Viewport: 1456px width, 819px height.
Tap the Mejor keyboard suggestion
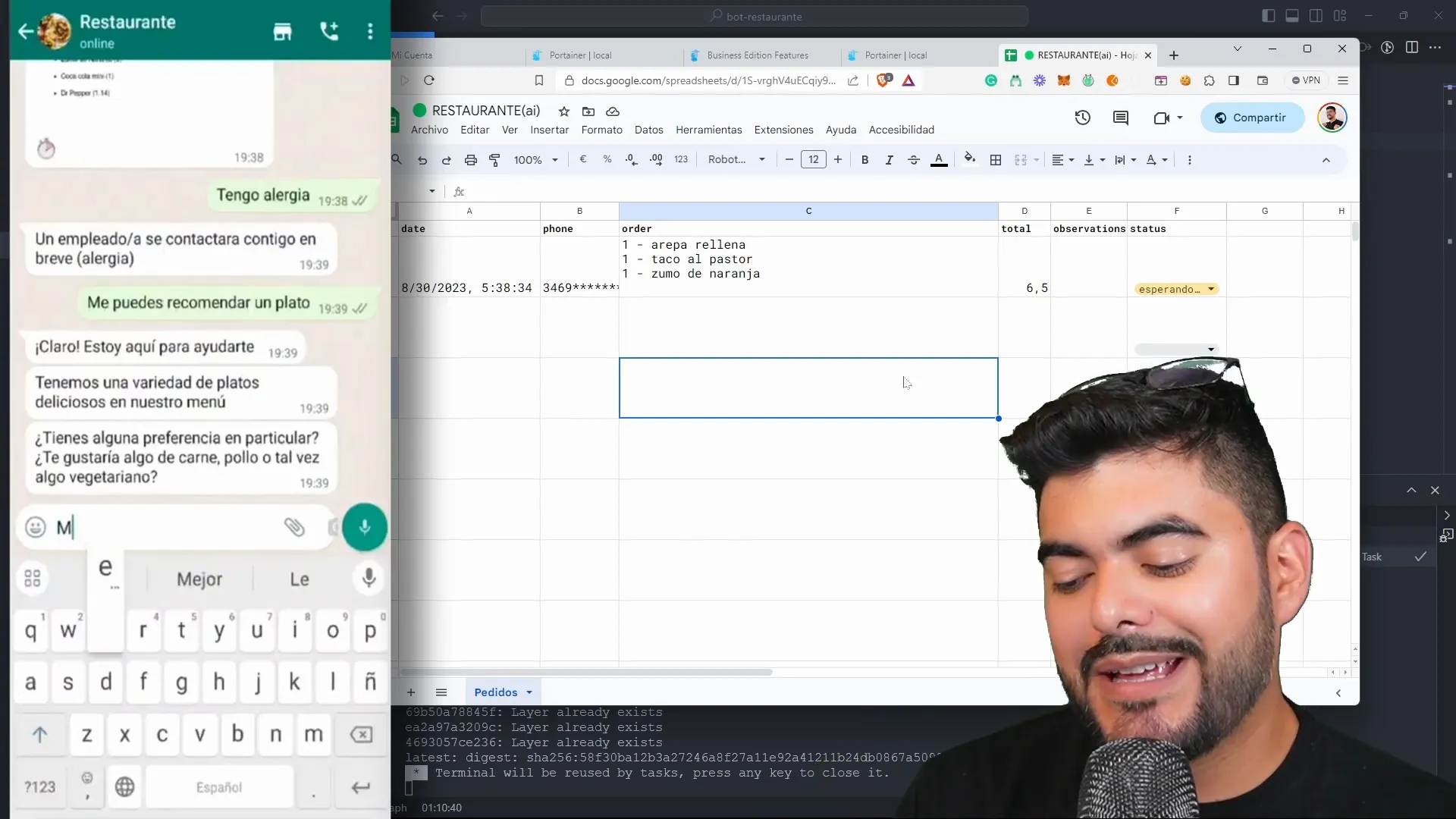(199, 579)
